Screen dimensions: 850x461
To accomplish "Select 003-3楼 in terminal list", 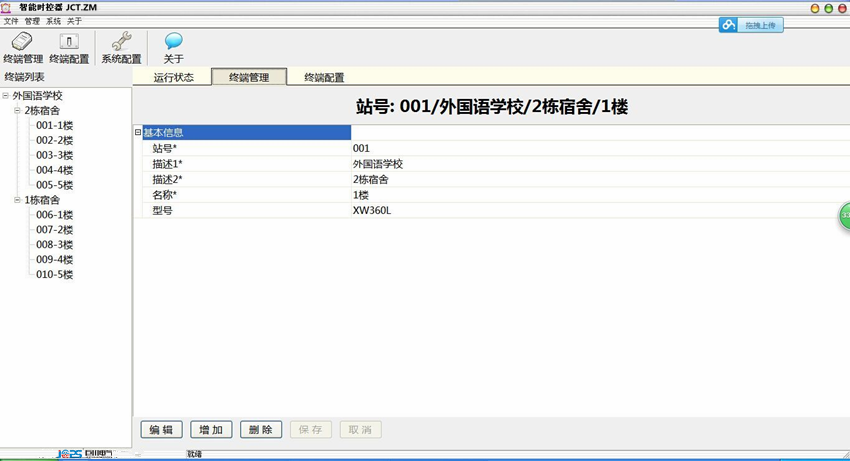I will pos(54,155).
